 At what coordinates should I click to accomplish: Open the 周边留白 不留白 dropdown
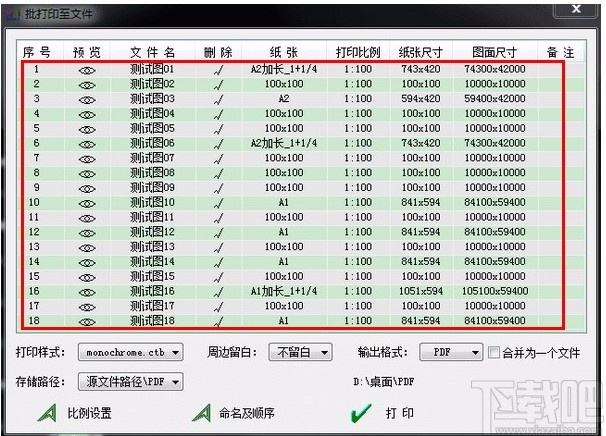click(300, 352)
